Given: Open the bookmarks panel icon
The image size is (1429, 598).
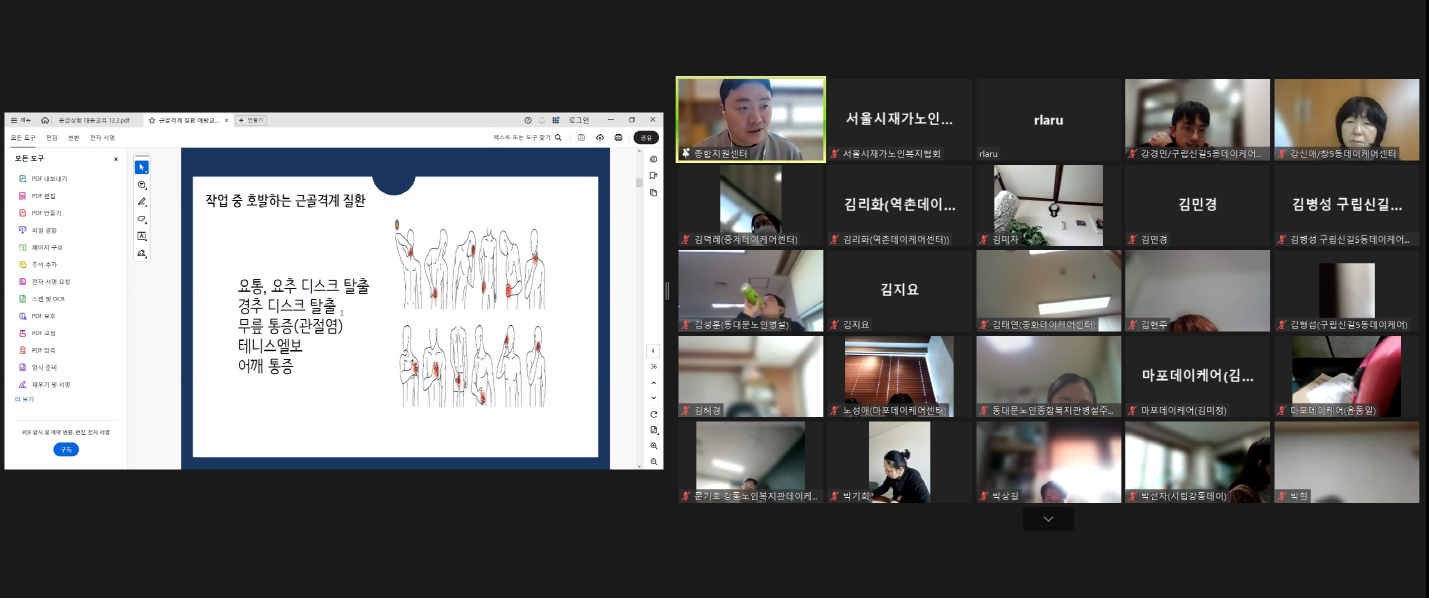Looking at the screenshot, I should click(653, 176).
